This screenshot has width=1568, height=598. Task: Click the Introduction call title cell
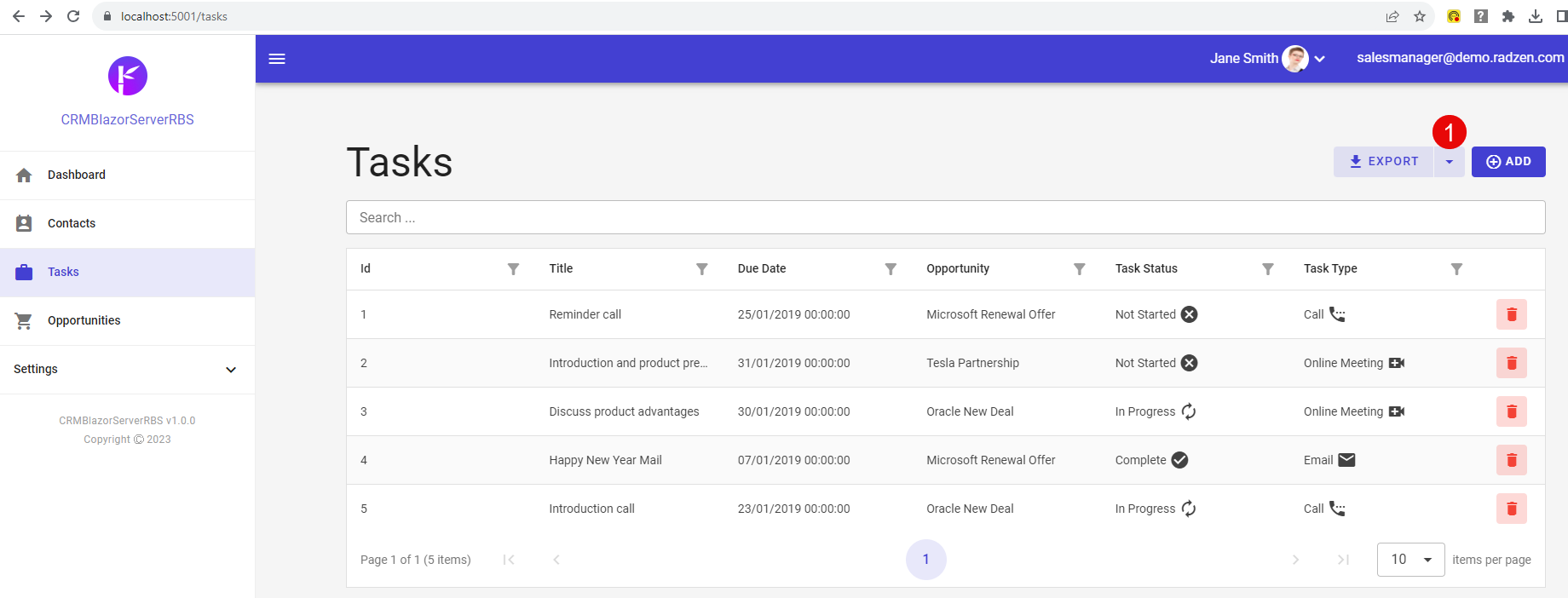pos(591,509)
